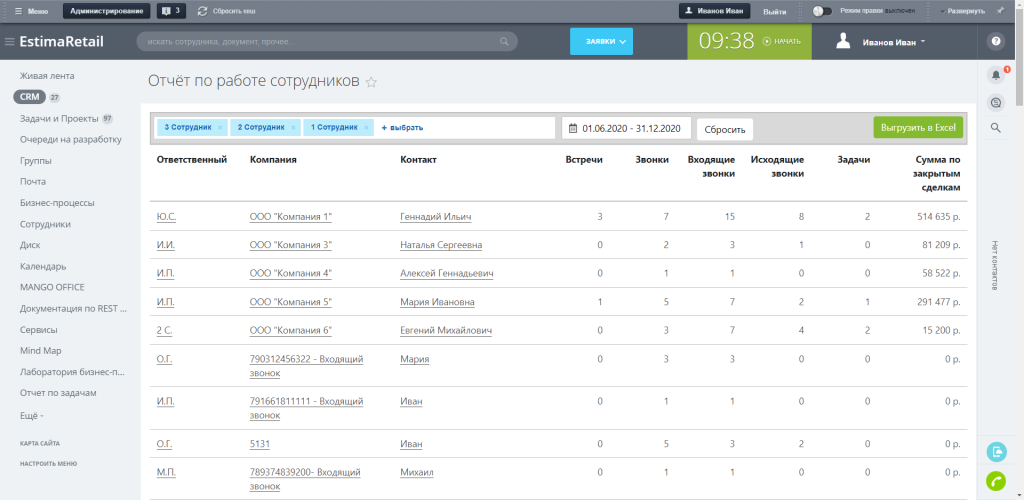
Task: Open the chat messages icon in sidebar
Action: click(x=995, y=102)
